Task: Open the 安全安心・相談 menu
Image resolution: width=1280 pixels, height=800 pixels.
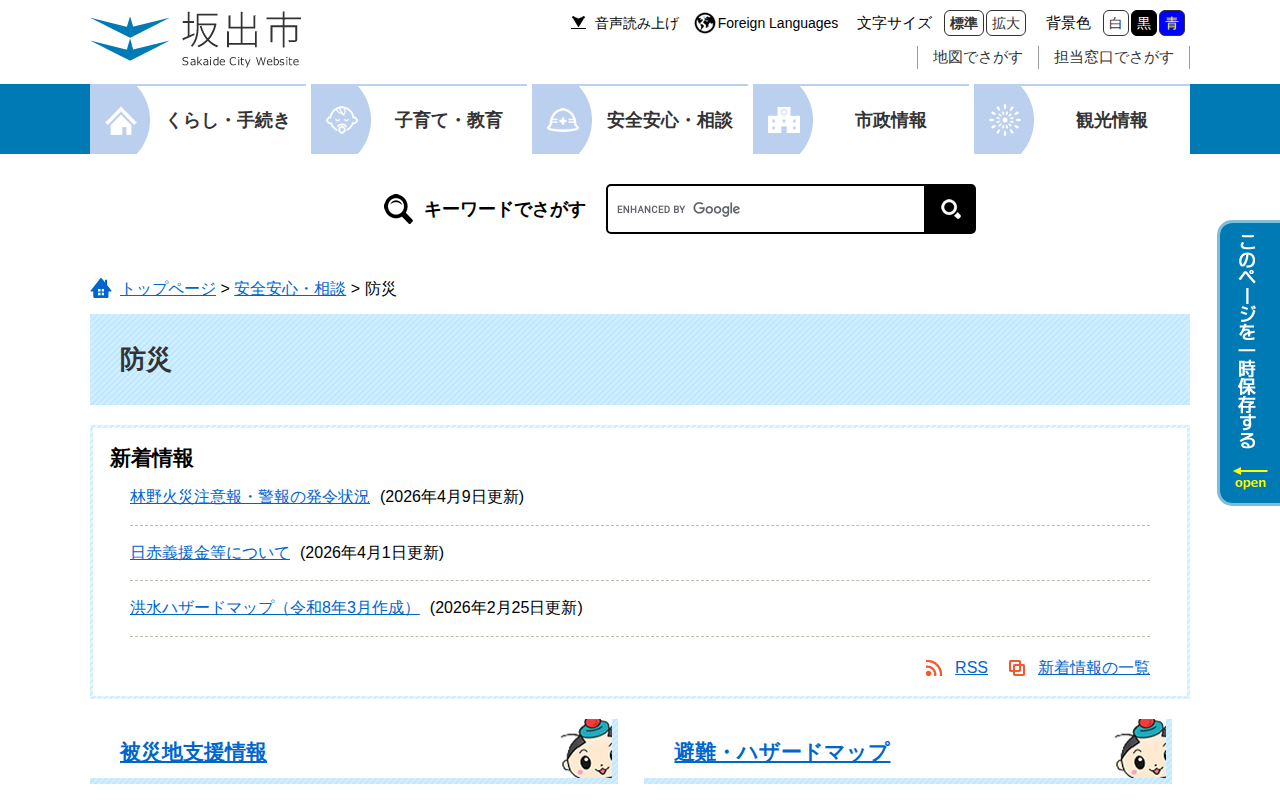Action: pos(640,120)
